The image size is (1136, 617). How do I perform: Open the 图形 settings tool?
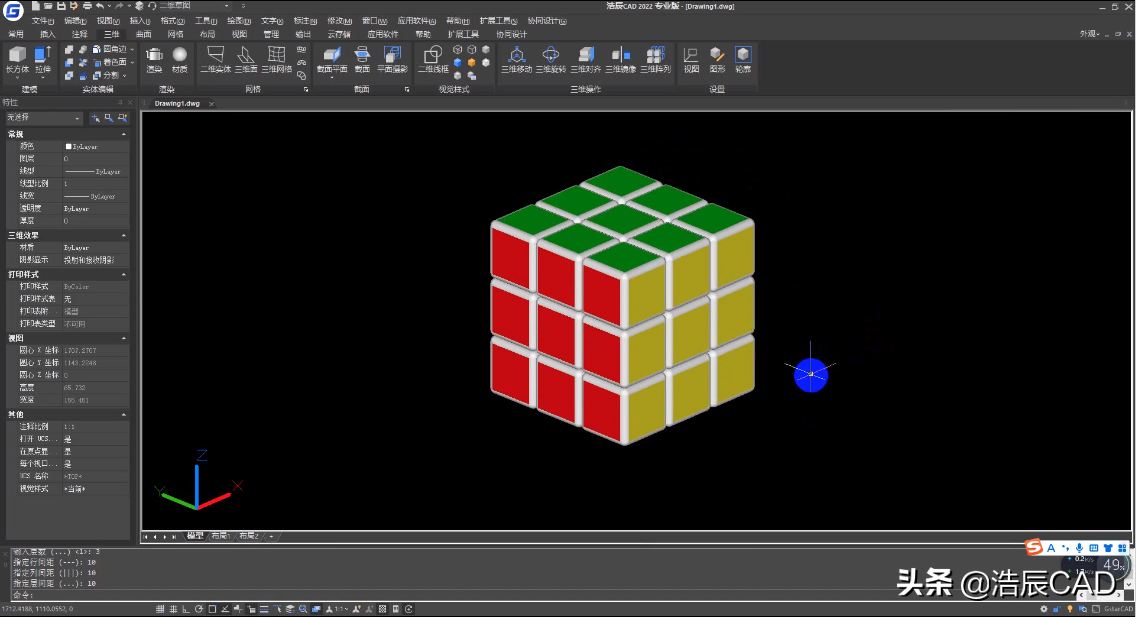pos(717,59)
